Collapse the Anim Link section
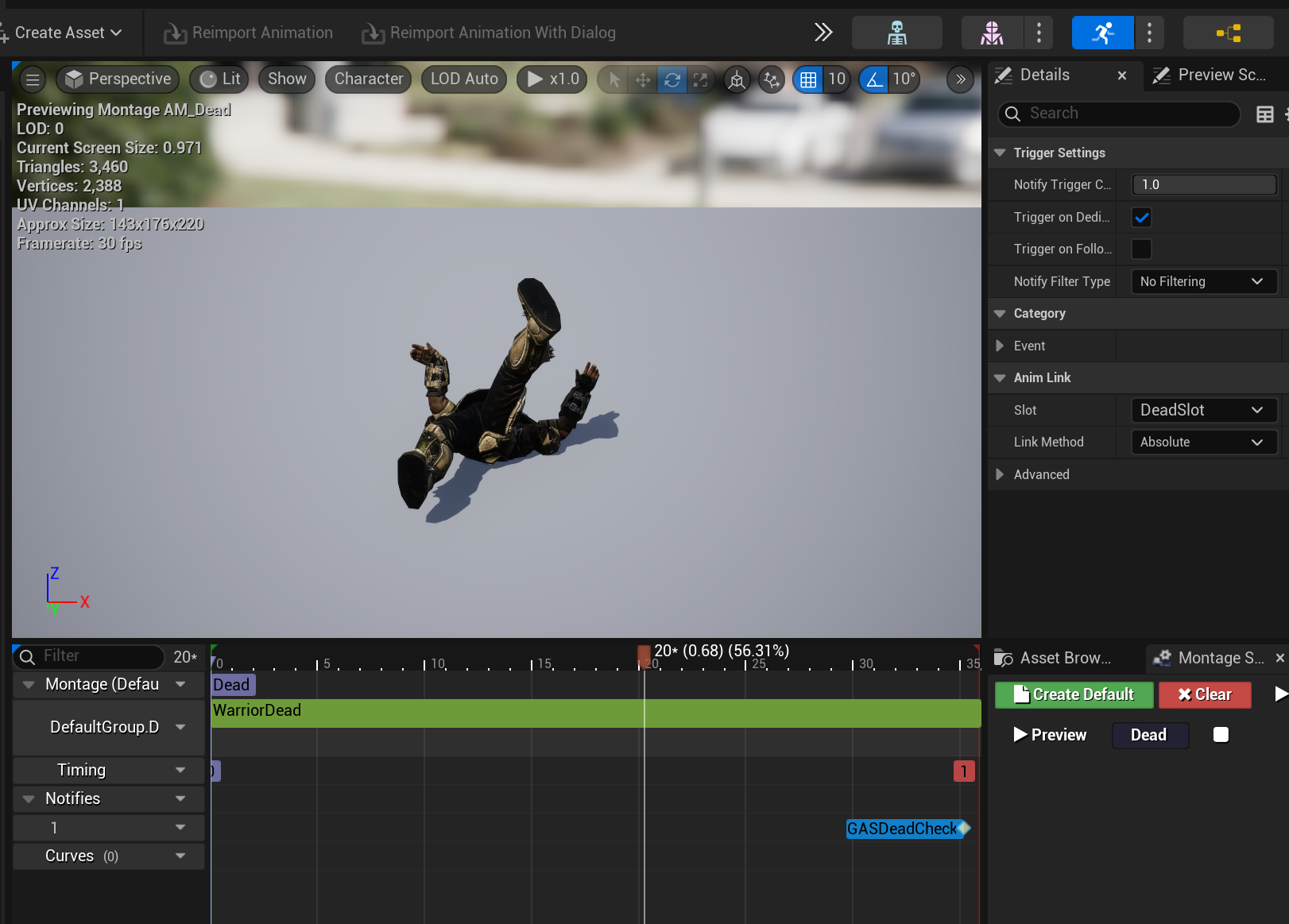1289x924 pixels. (1000, 377)
